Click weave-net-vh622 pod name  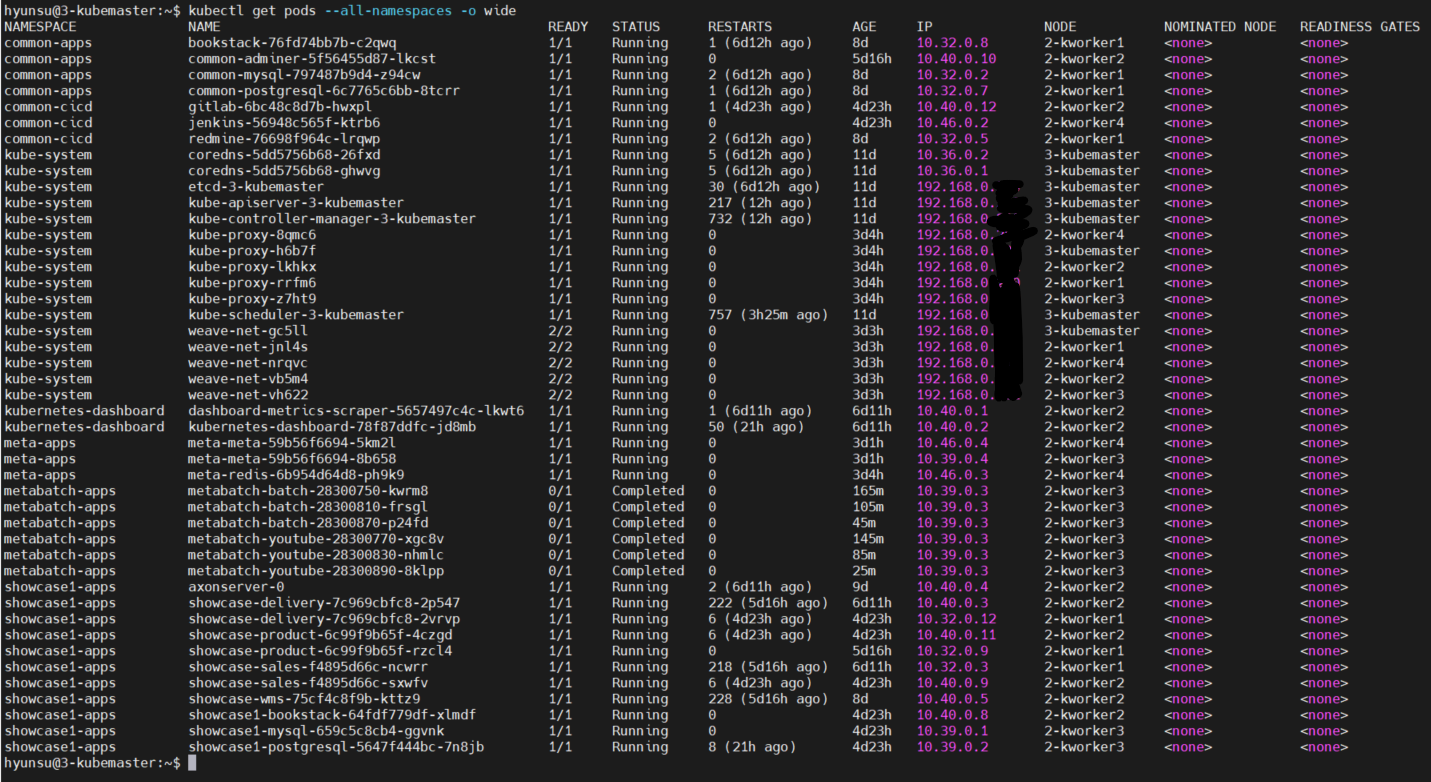[248, 395]
